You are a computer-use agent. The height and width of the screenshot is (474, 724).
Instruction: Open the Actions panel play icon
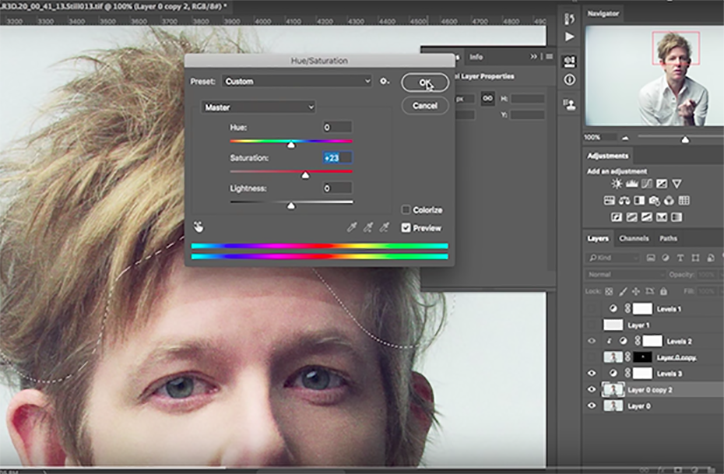coord(569,36)
